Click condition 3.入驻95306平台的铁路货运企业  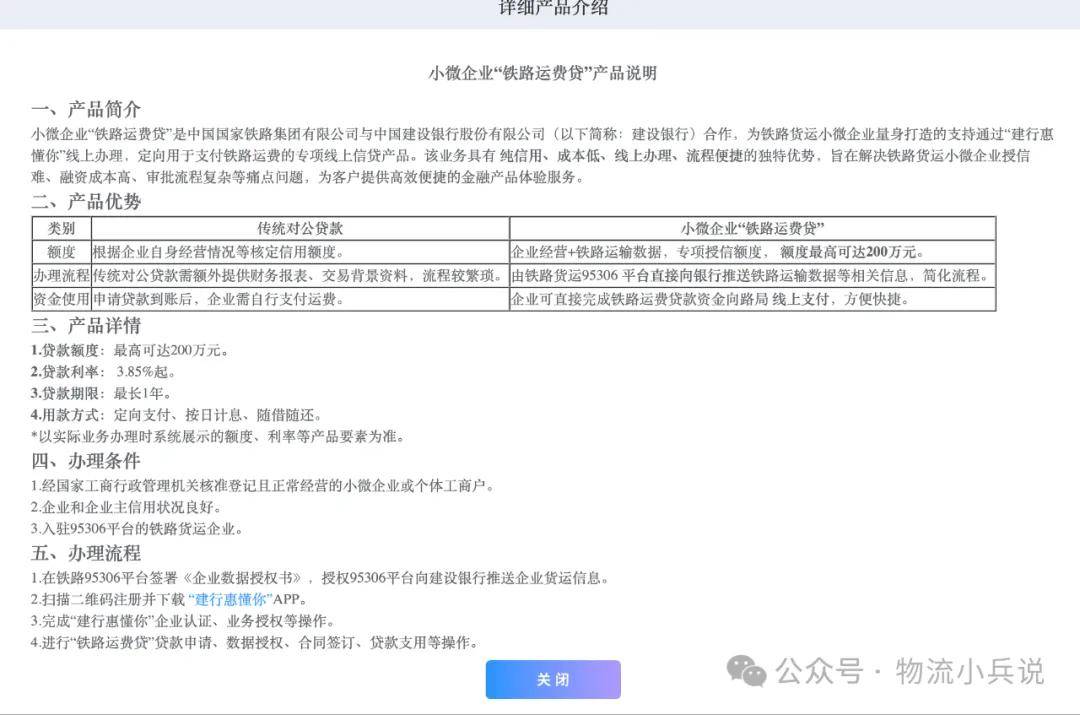tap(136, 529)
